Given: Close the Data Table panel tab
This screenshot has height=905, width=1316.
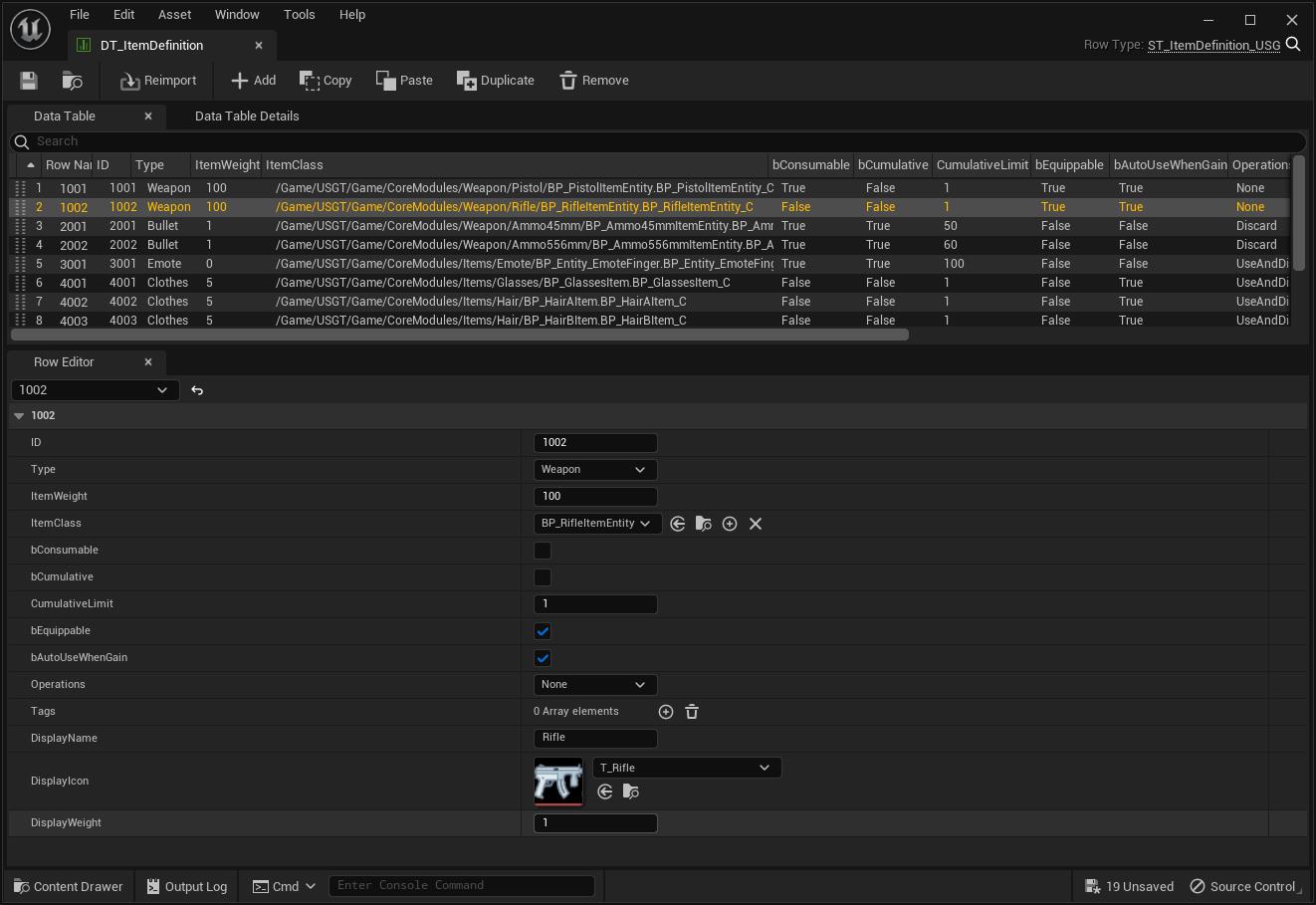Looking at the screenshot, I should 148,116.
